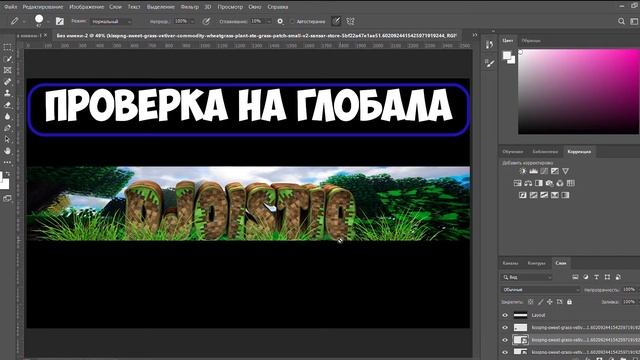This screenshot has height=360, width=640.
Task: Filter layers by type T icon
Action: pos(596,277)
